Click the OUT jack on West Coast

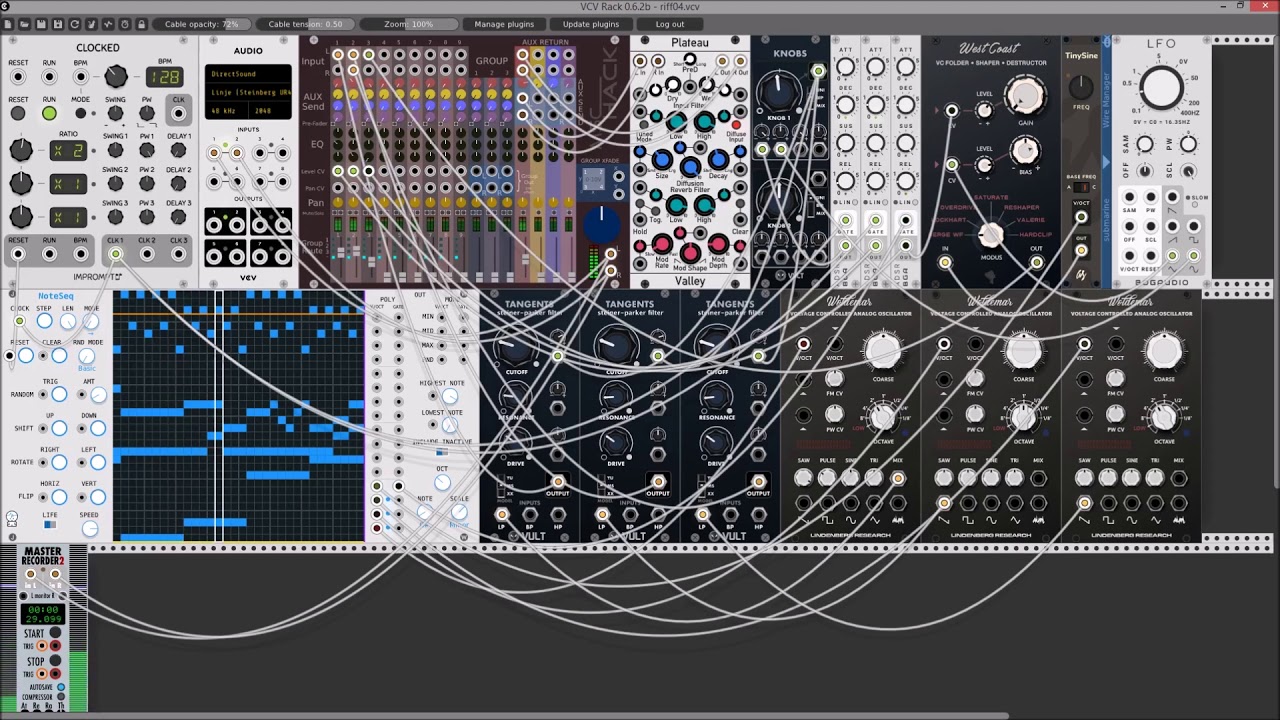coord(1037,263)
